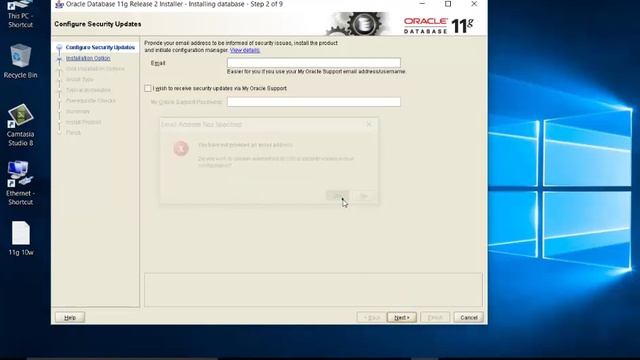
Task: Click the Help button
Action: pyautogui.click(x=70, y=317)
